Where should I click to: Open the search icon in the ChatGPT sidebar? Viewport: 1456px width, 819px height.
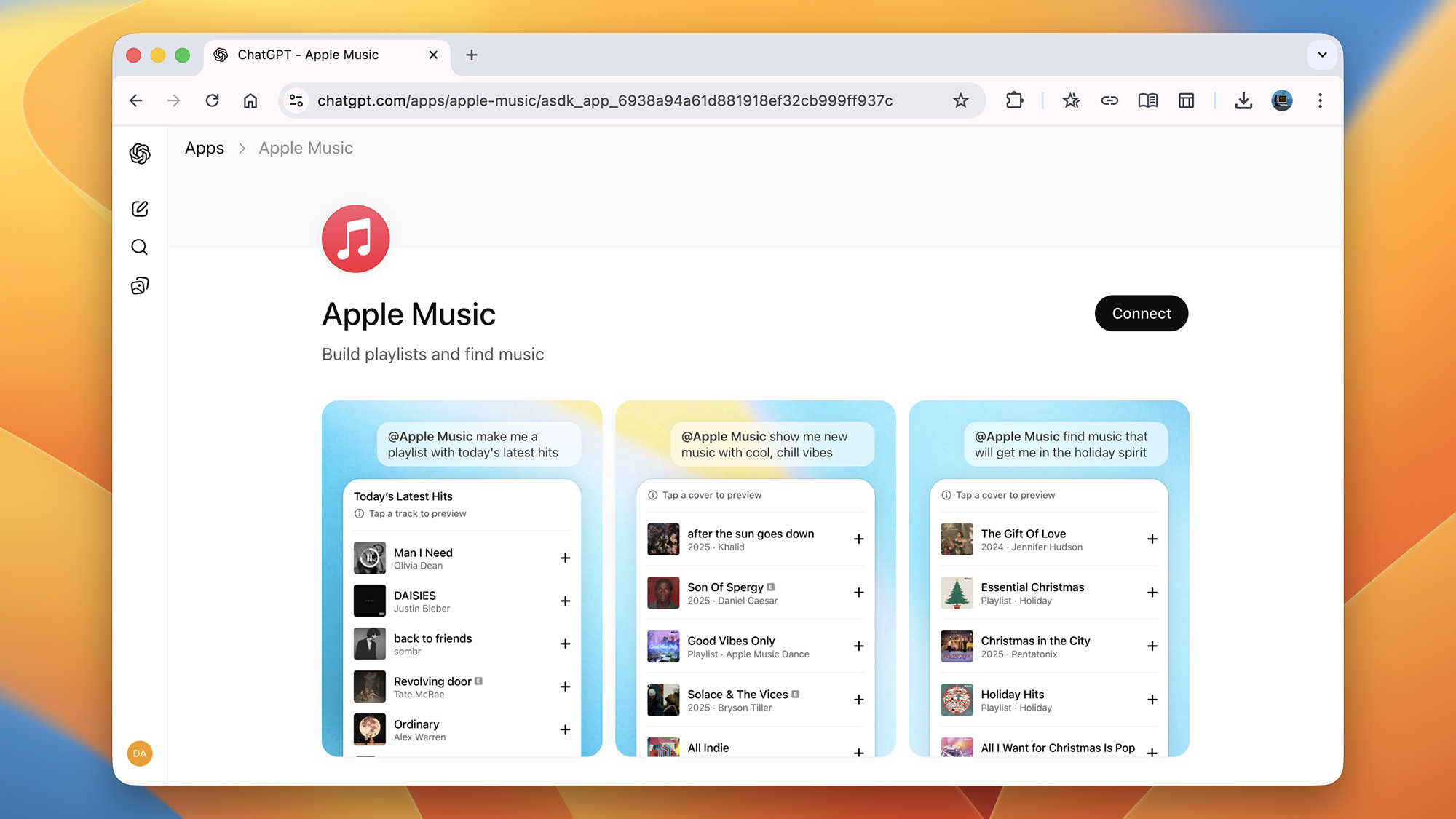[139, 247]
